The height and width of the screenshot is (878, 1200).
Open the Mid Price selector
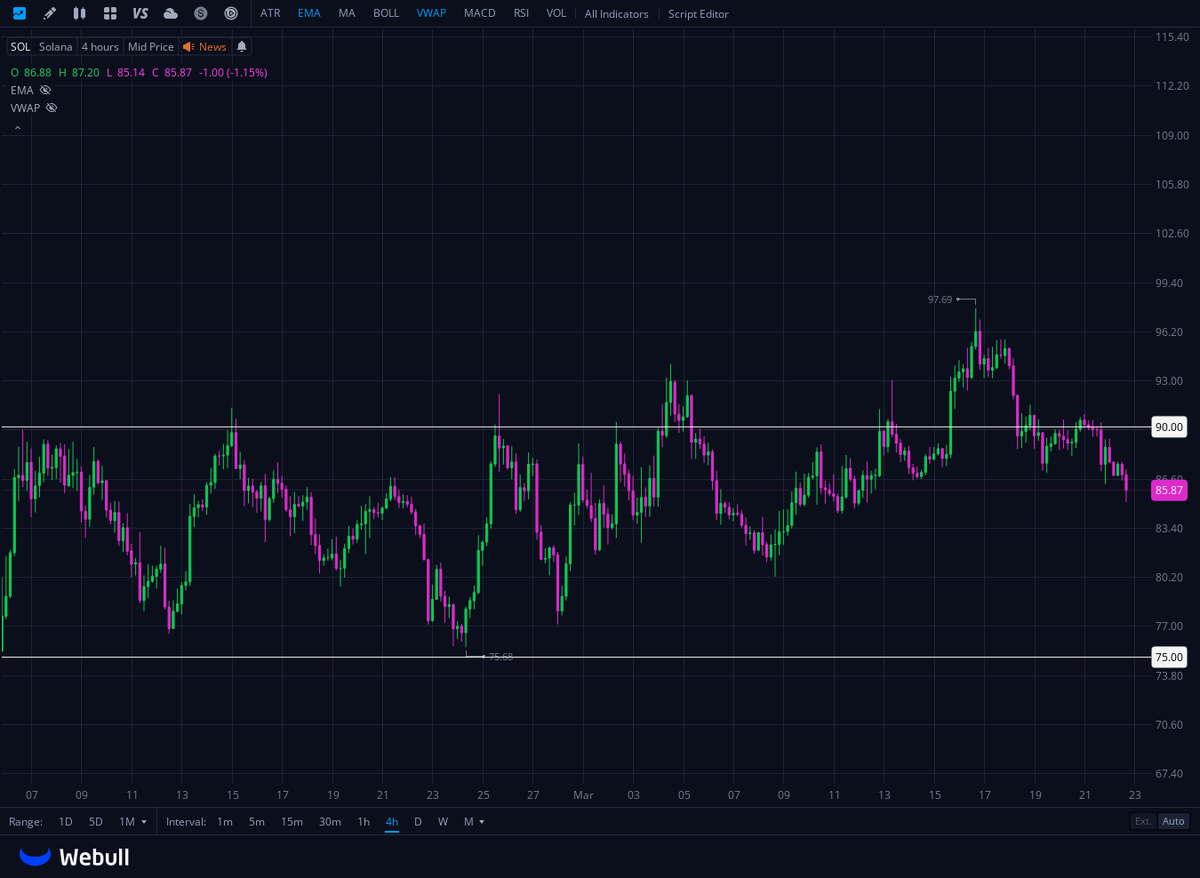pyautogui.click(x=151, y=47)
